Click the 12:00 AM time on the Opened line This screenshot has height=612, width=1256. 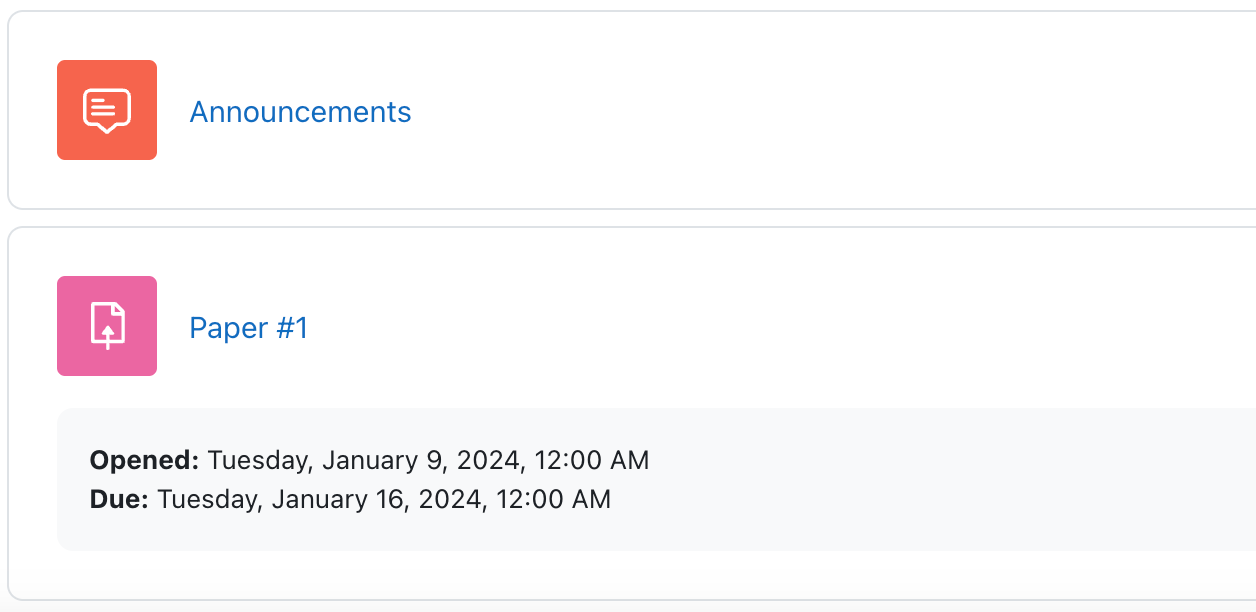592,460
